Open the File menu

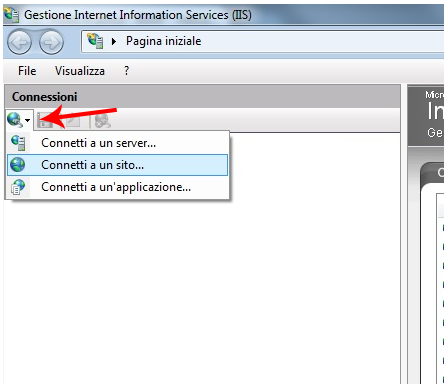click(x=27, y=71)
